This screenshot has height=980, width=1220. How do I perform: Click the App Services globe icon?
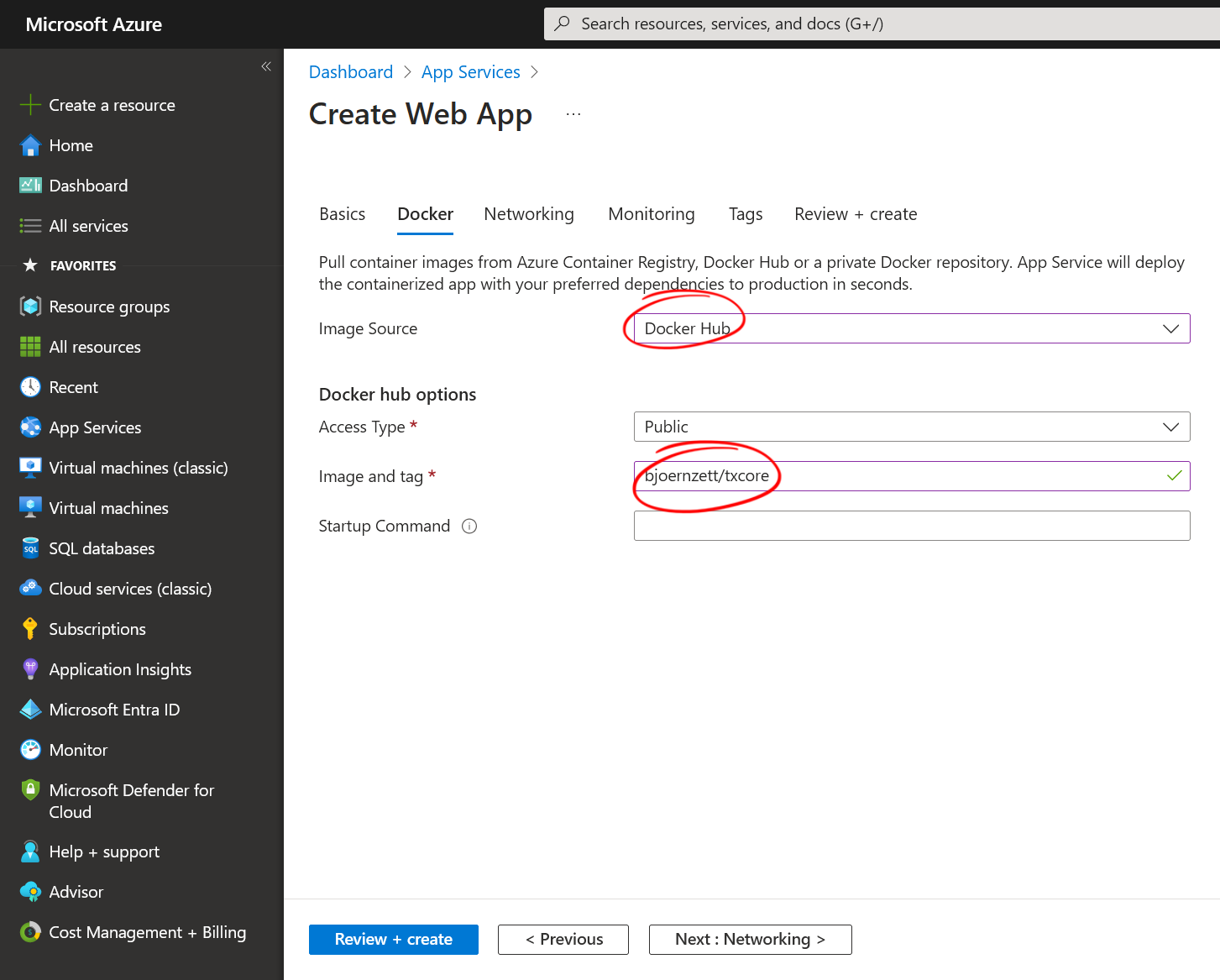click(x=30, y=427)
